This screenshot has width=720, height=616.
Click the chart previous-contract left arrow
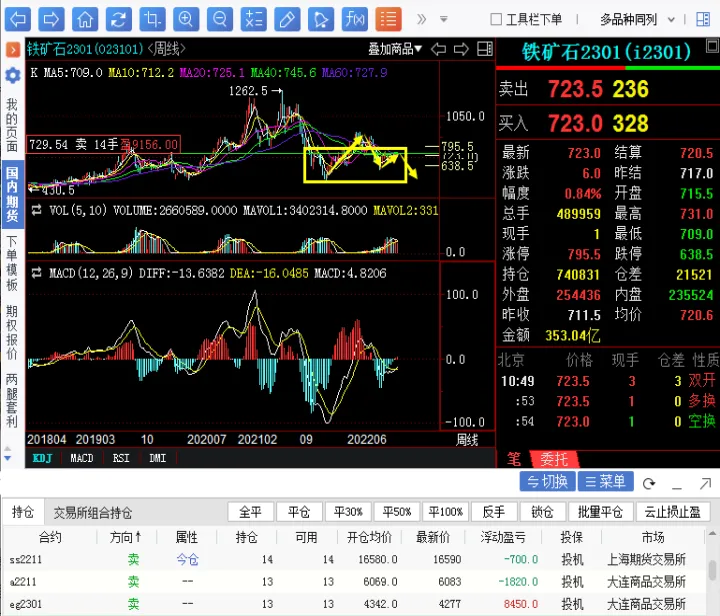coord(439,49)
